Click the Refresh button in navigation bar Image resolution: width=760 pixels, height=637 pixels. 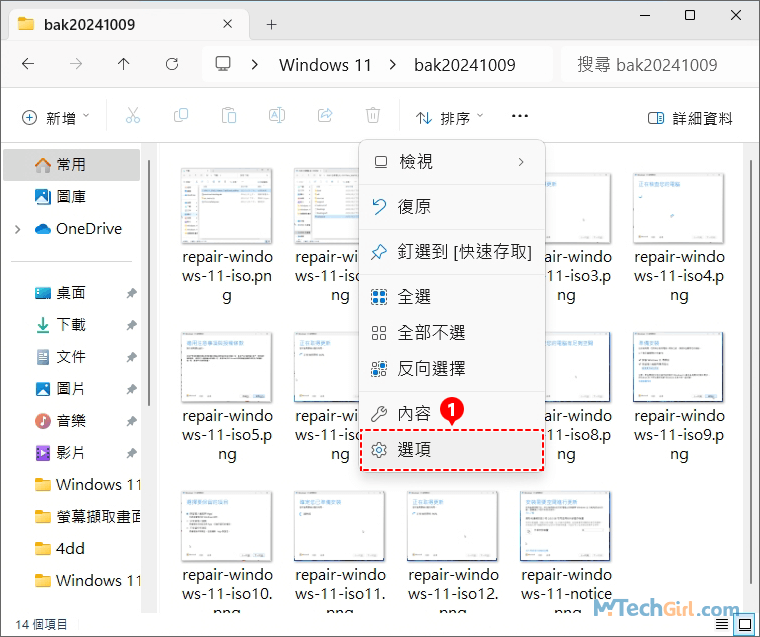[x=171, y=64]
